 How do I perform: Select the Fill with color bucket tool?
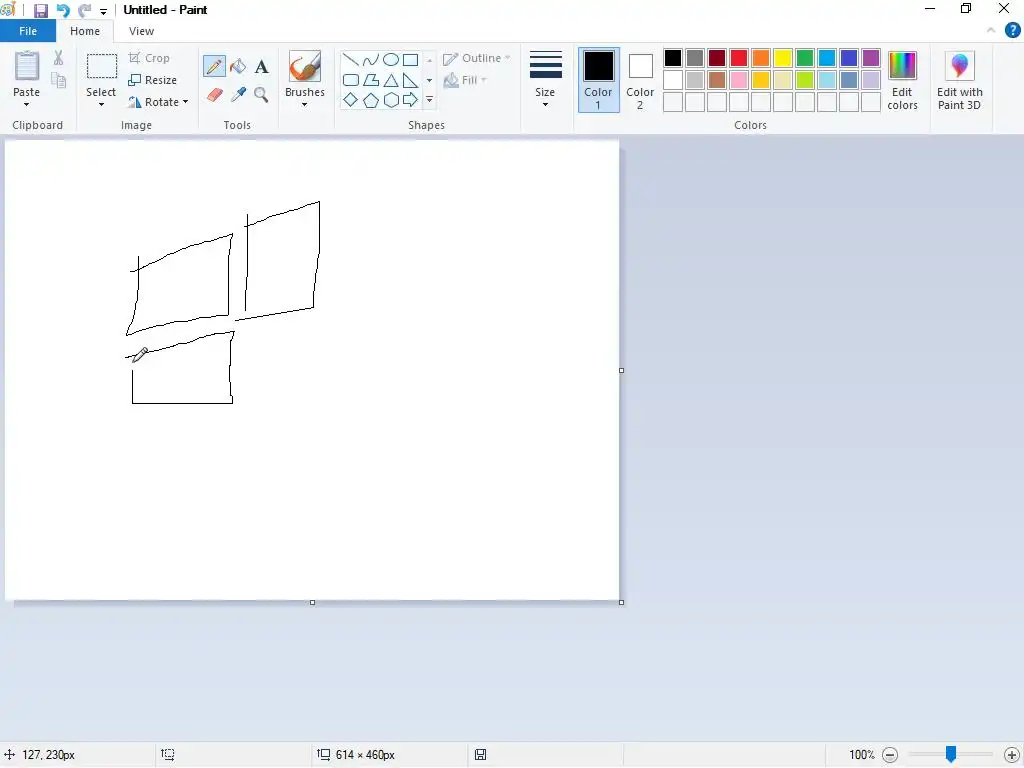[238, 66]
